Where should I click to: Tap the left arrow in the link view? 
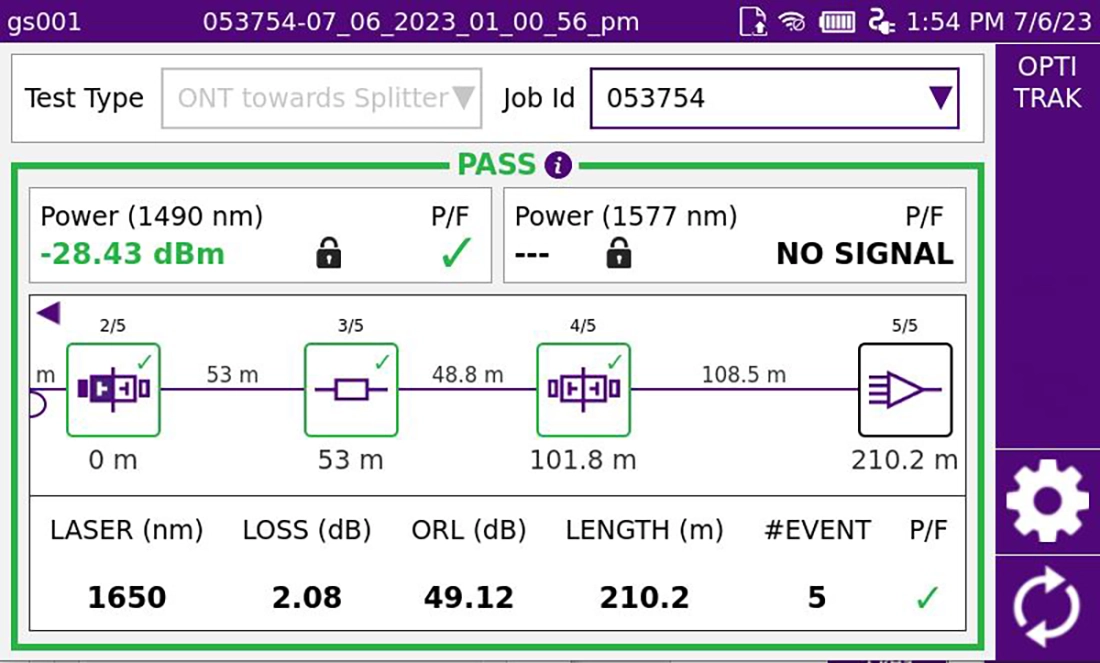[48, 312]
